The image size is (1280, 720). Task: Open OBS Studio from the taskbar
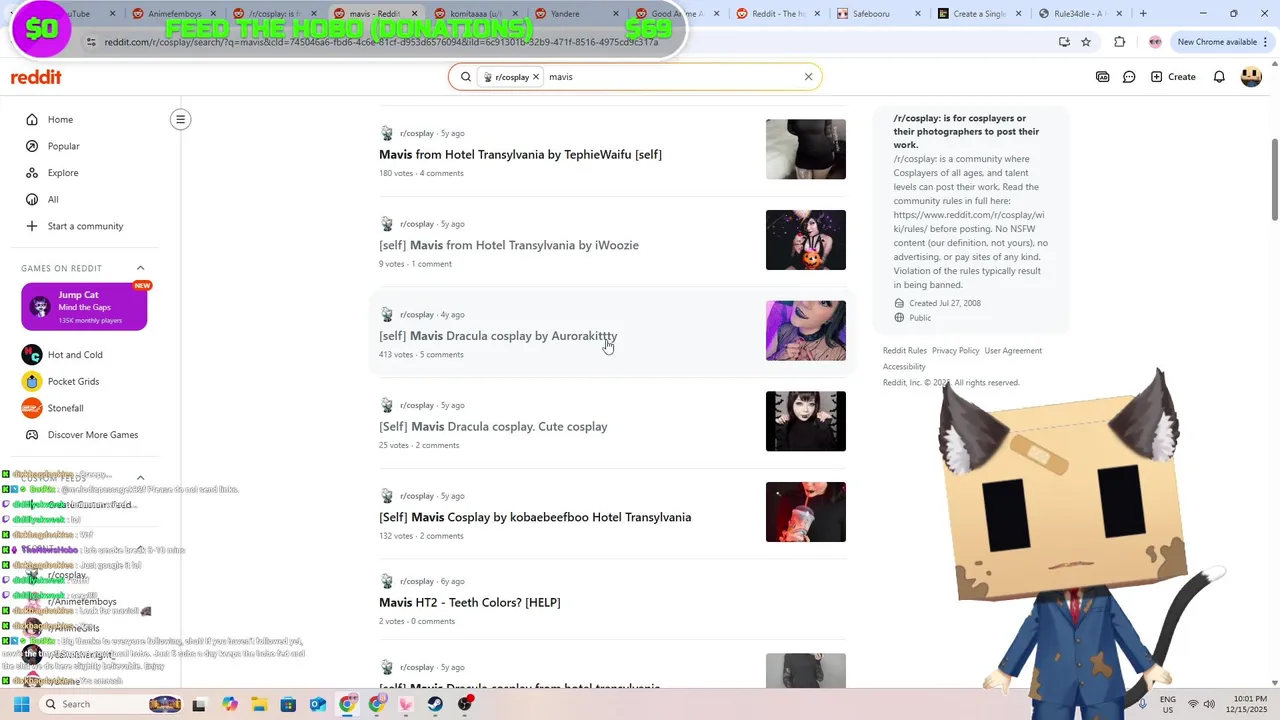click(465, 704)
